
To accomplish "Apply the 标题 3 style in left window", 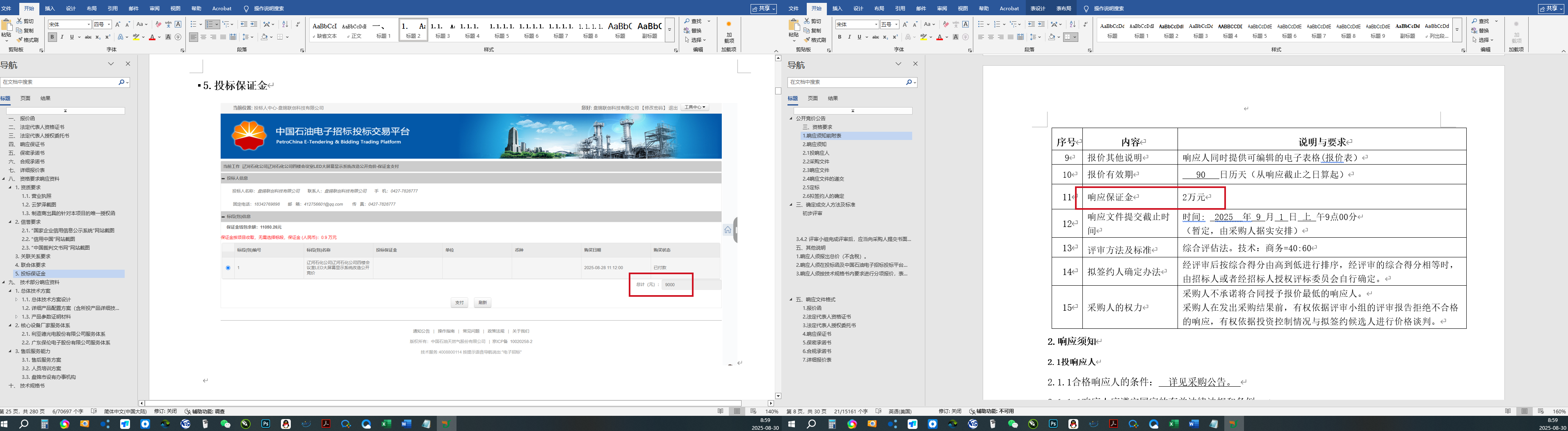I will (x=443, y=29).
